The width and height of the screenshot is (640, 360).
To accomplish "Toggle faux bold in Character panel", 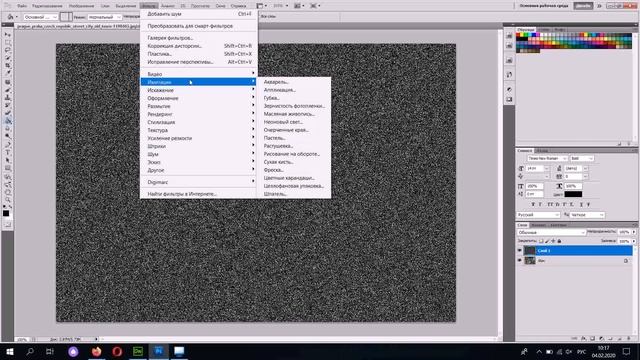I will [x=533, y=204].
